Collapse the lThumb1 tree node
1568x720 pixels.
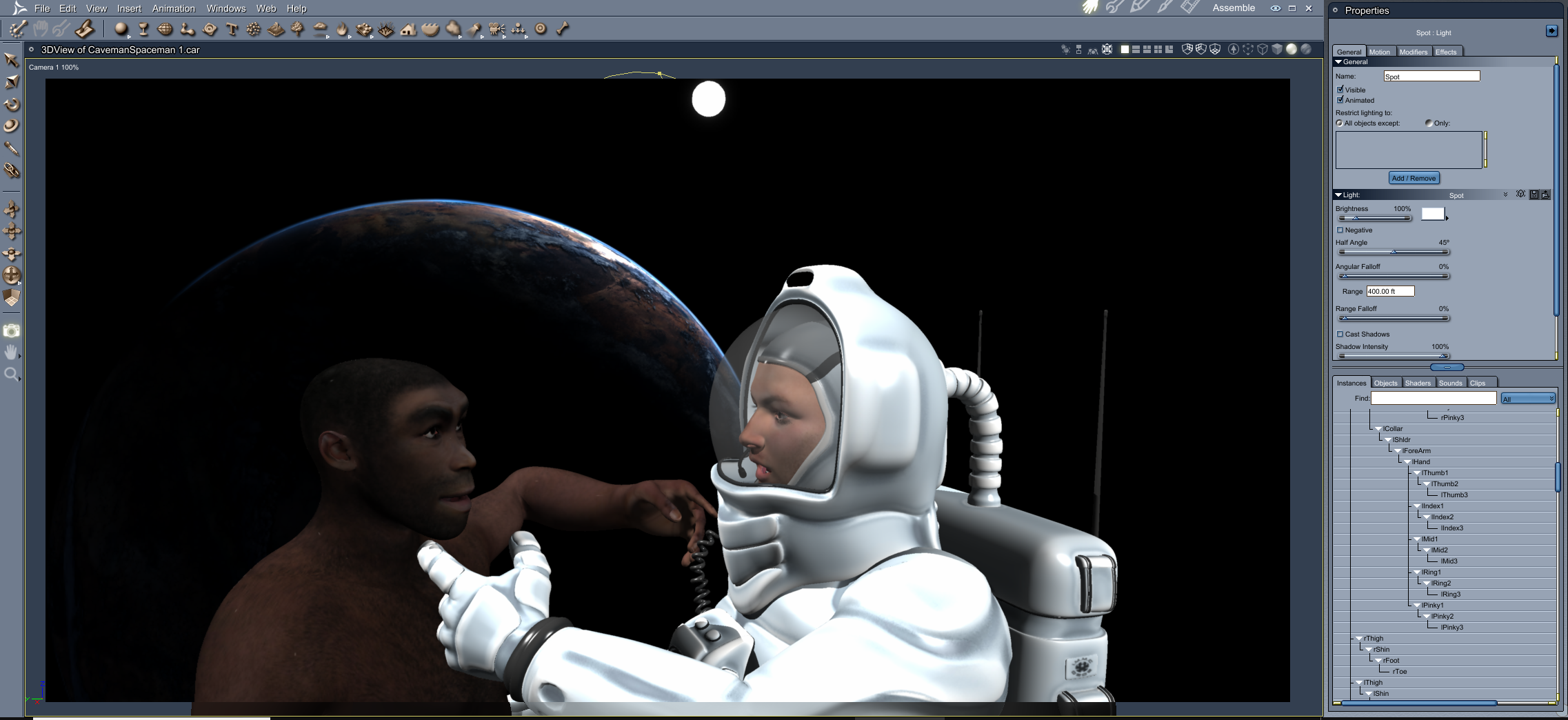(x=1417, y=473)
